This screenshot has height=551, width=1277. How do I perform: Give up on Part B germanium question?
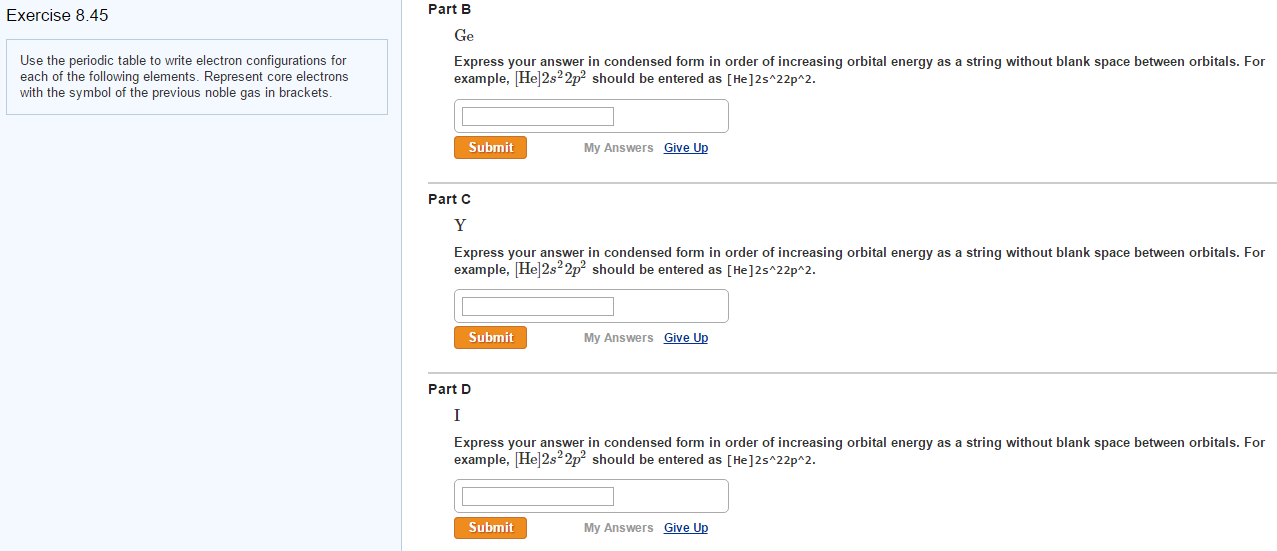[x=685, y=148]
